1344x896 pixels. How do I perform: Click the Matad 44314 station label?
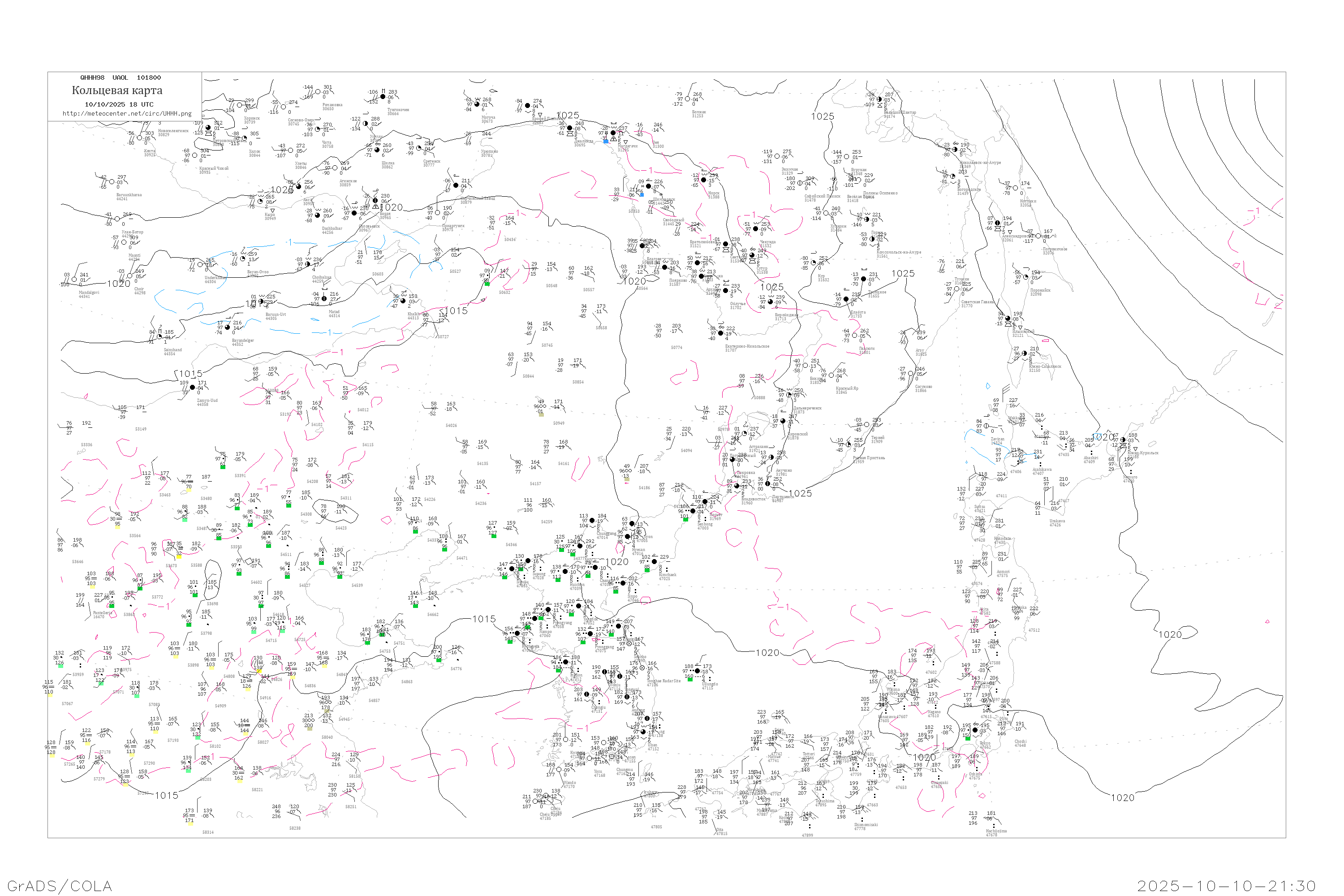[334, 314]
